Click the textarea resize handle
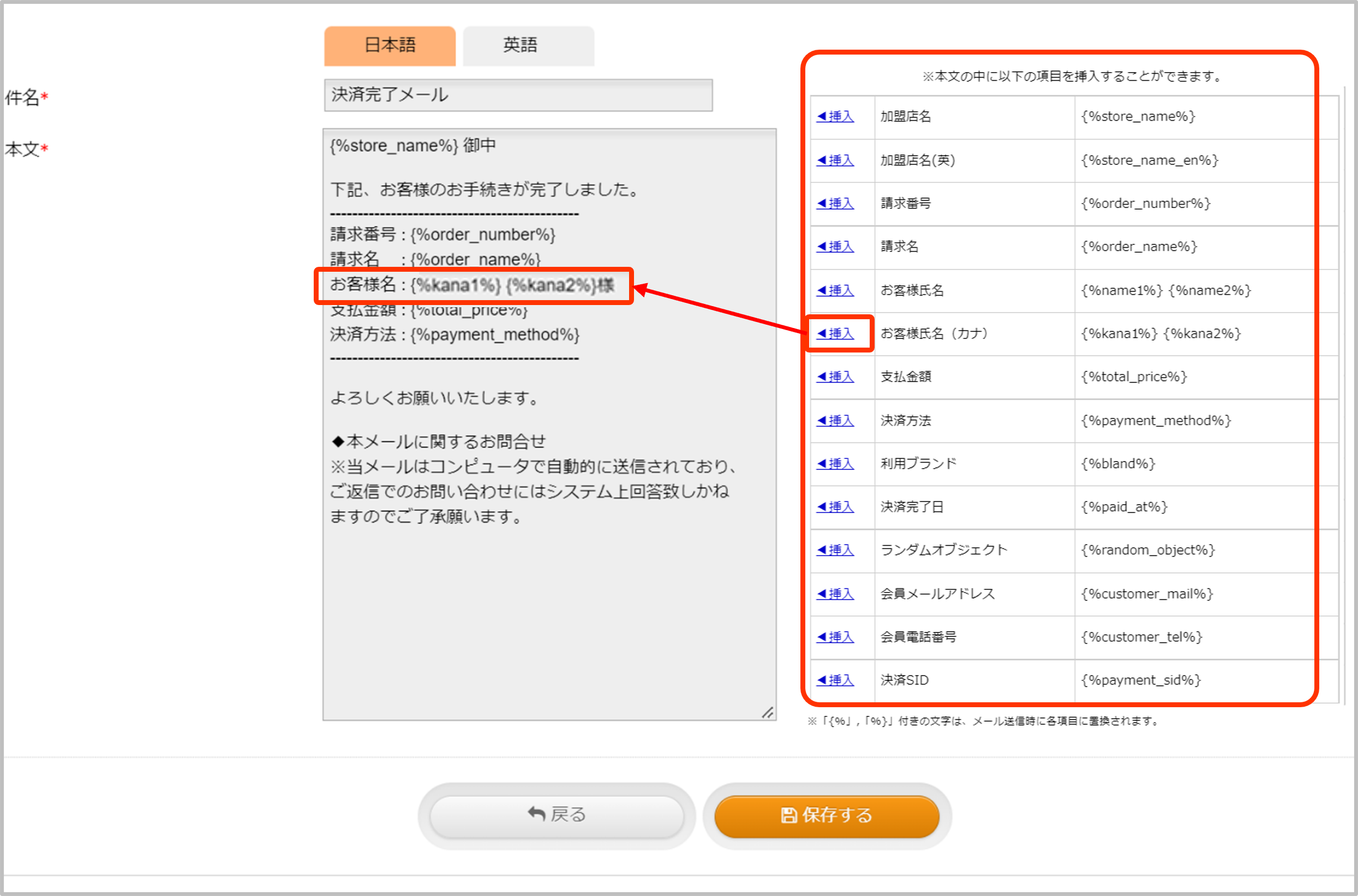Image resolution: width=1358 pixels, height=896 pixels. (x=767, y=712)
